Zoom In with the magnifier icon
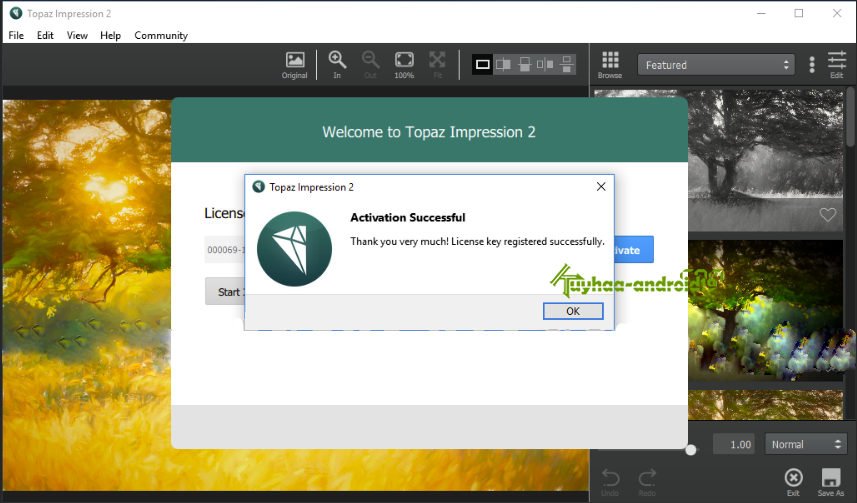Image resolution: width=857 pixels, height=503 pixels. pyautogui.click(x=337, y=65)
